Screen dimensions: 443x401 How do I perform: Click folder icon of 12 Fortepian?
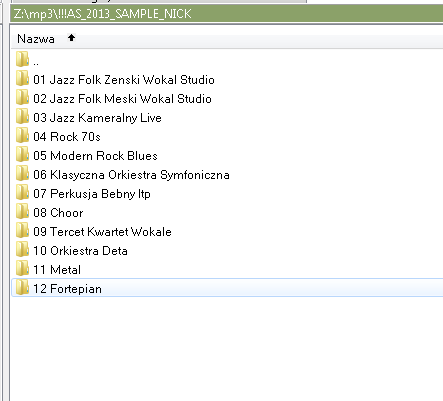(22, 288)
